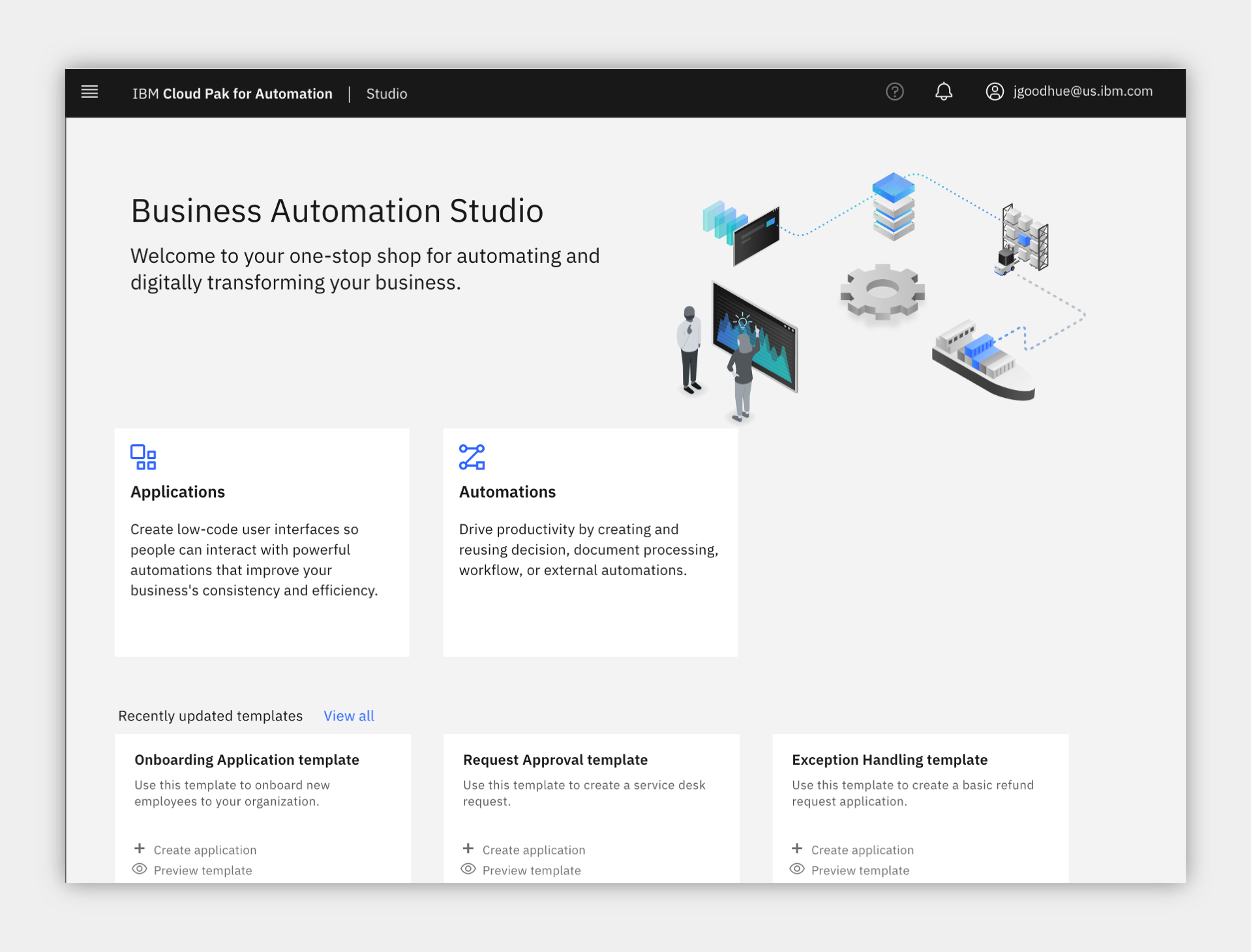This screenshot has height=952, width=1251.
Task: Click eye icon under Onboarding Application template
Action: 140,869
